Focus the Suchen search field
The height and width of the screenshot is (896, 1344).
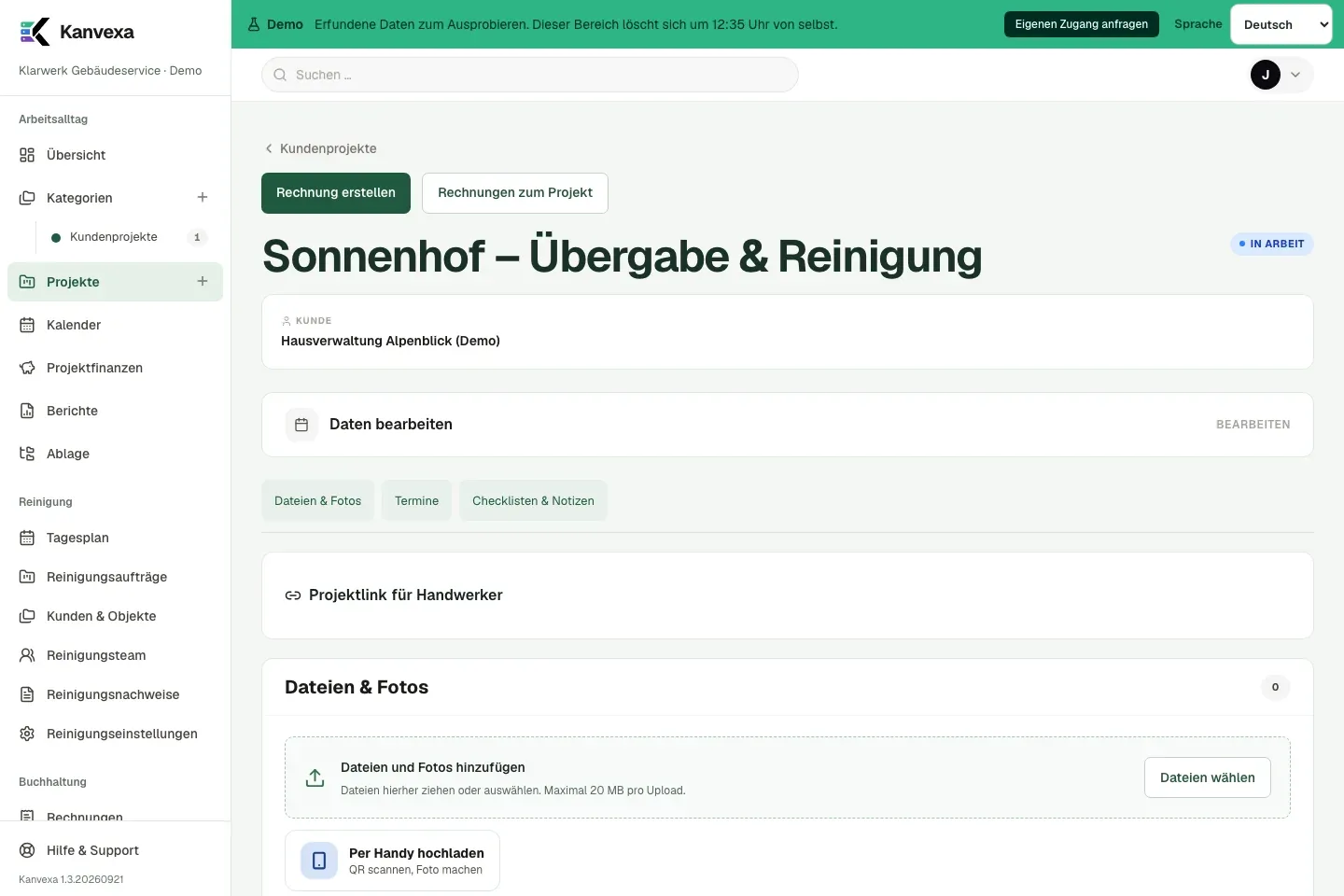click(x=530, y=75)
